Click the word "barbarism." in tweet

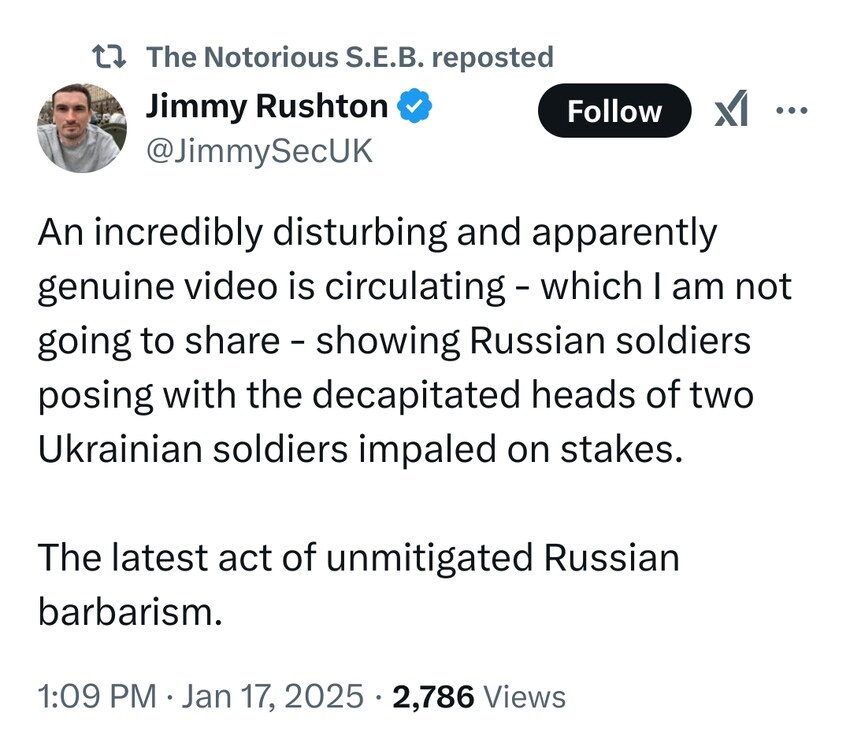pos(129,611)
